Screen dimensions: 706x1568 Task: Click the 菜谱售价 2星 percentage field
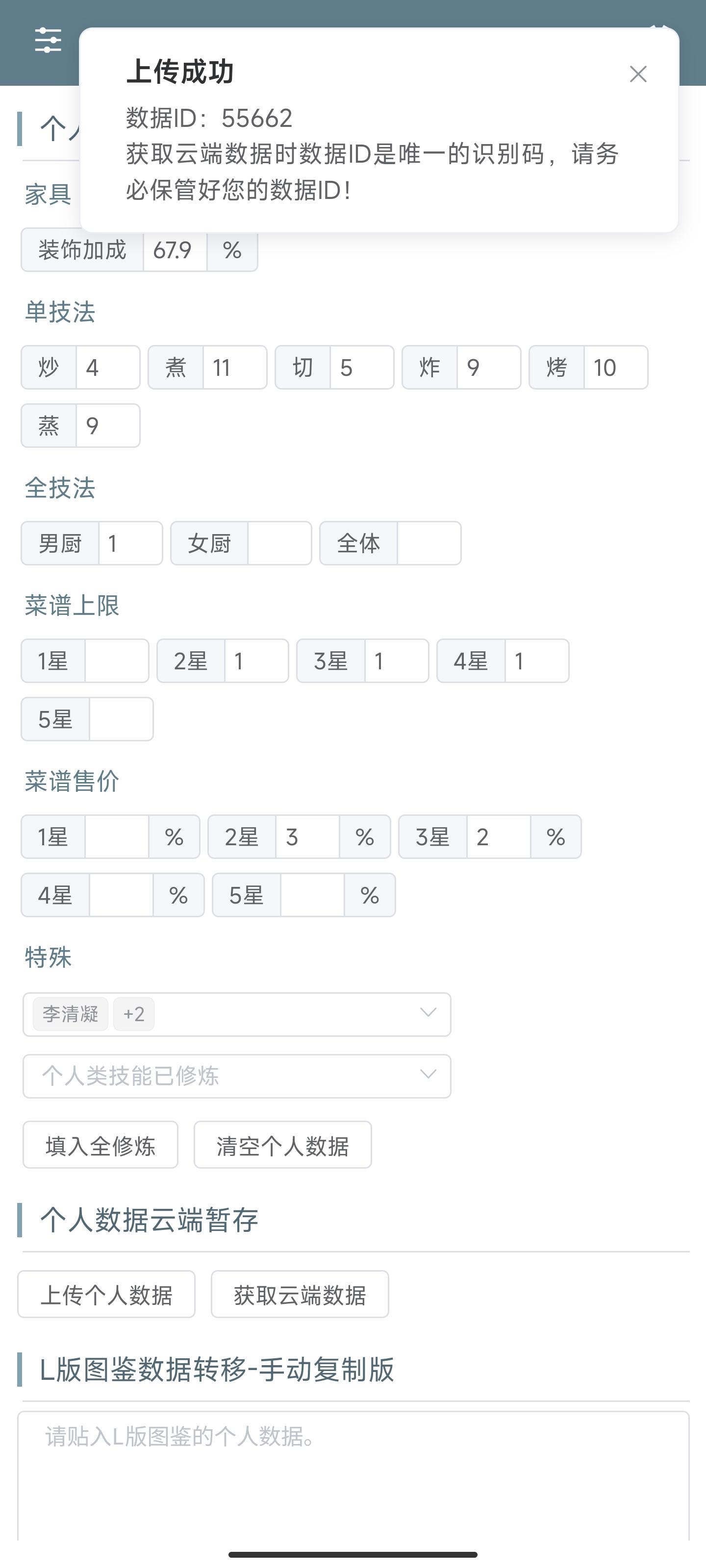point(306,837)
